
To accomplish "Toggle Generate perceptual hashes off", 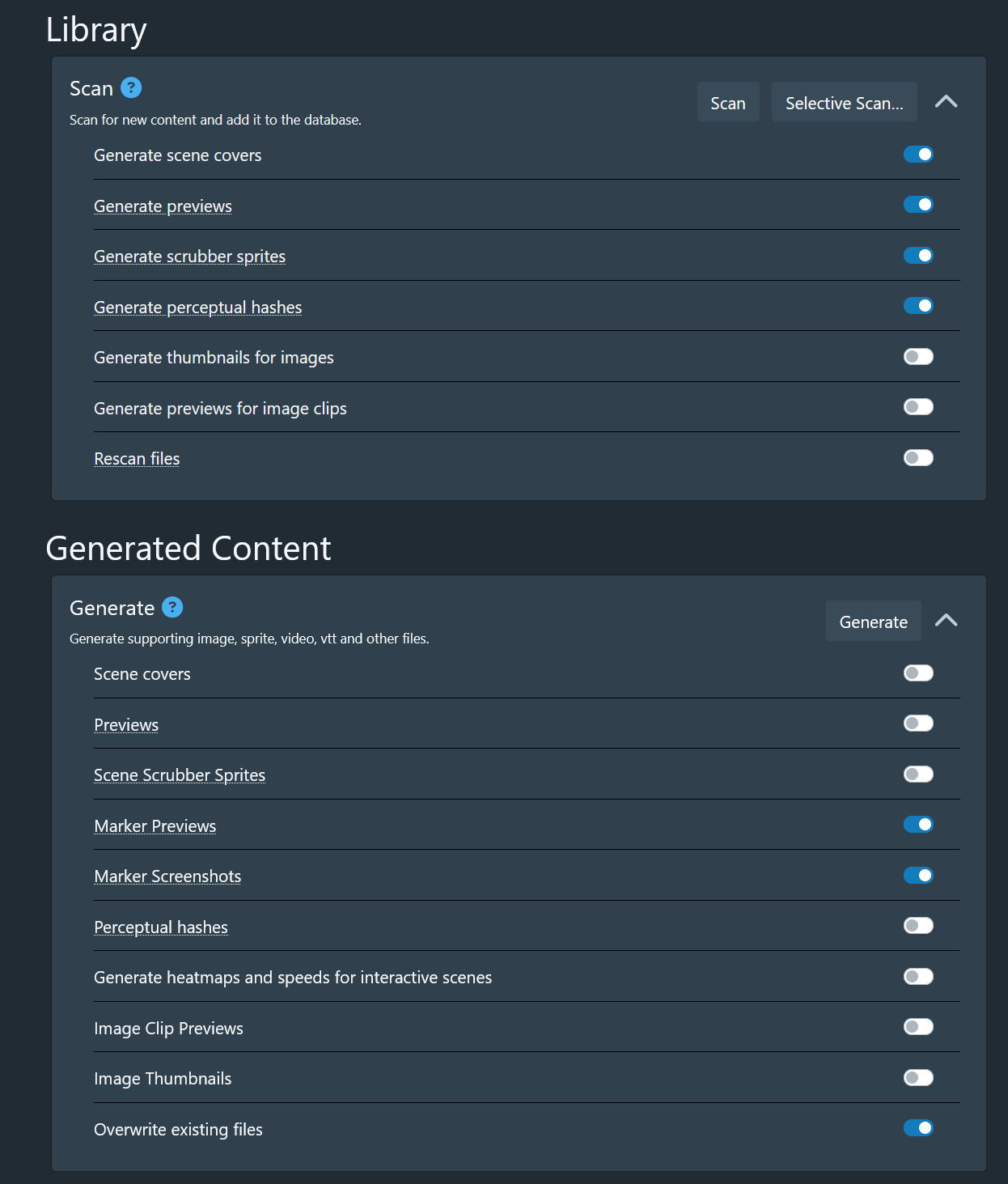I will click(918, 306).
